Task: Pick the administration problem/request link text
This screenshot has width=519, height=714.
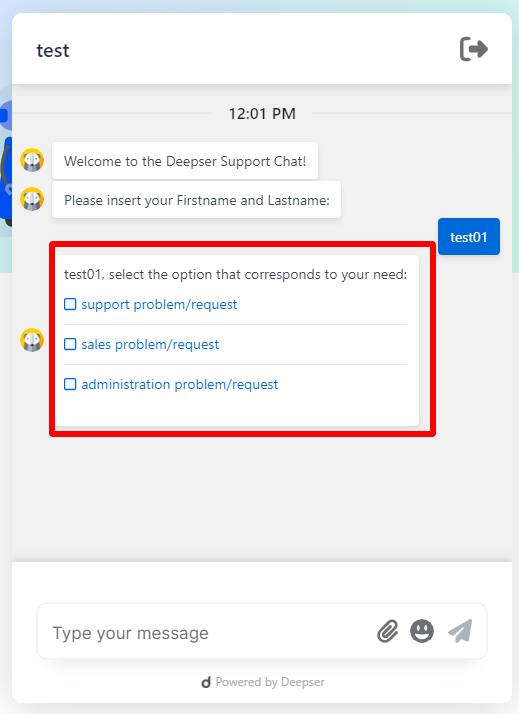Action: coord(179,385)
